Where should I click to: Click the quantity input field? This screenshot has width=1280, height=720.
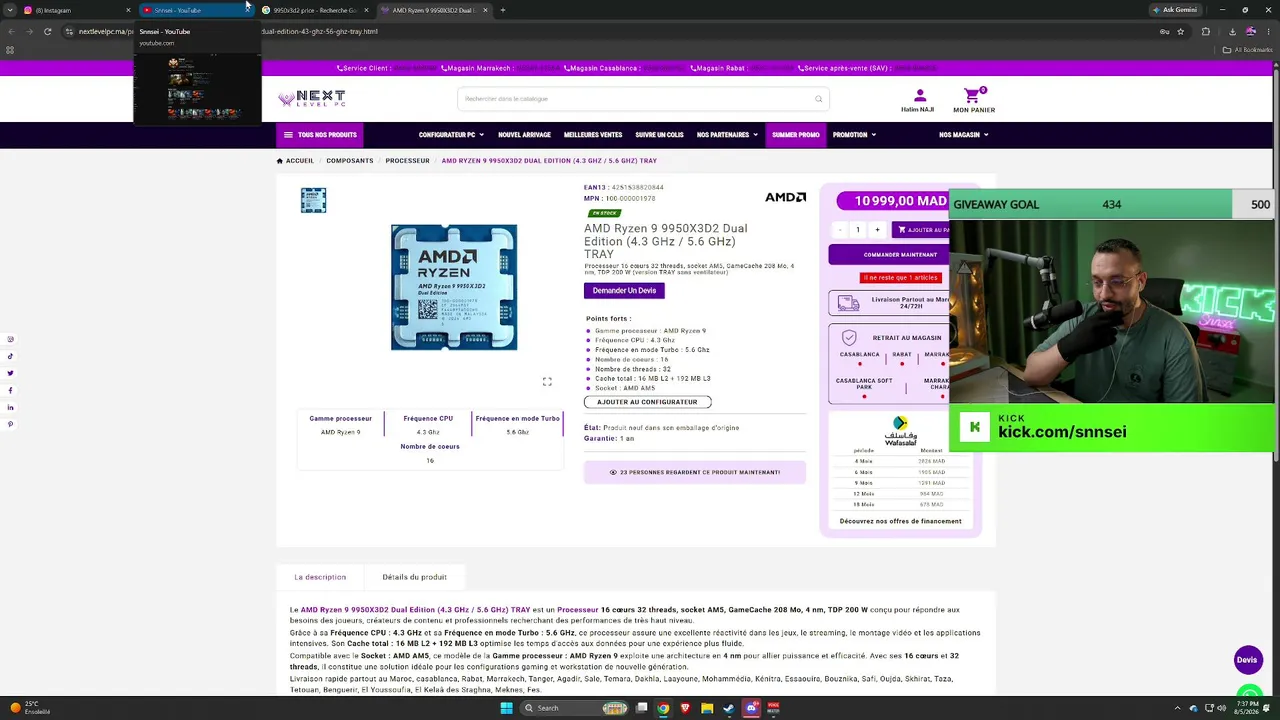click(858, 230)
